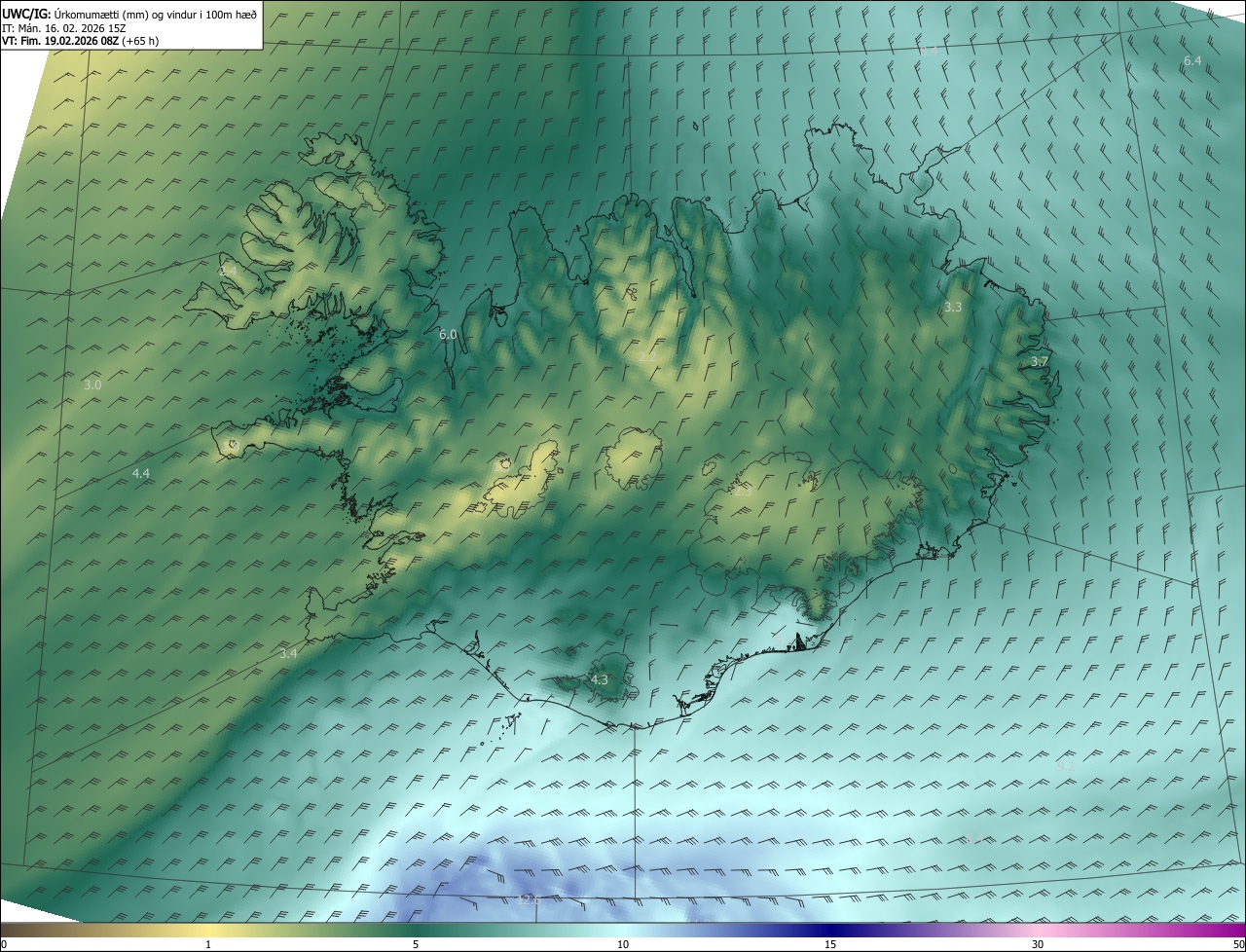Click the 50 tick label on the color scale
Image resolution: width=1246 pixels, height=952 pixels.
click(1239, 944)
